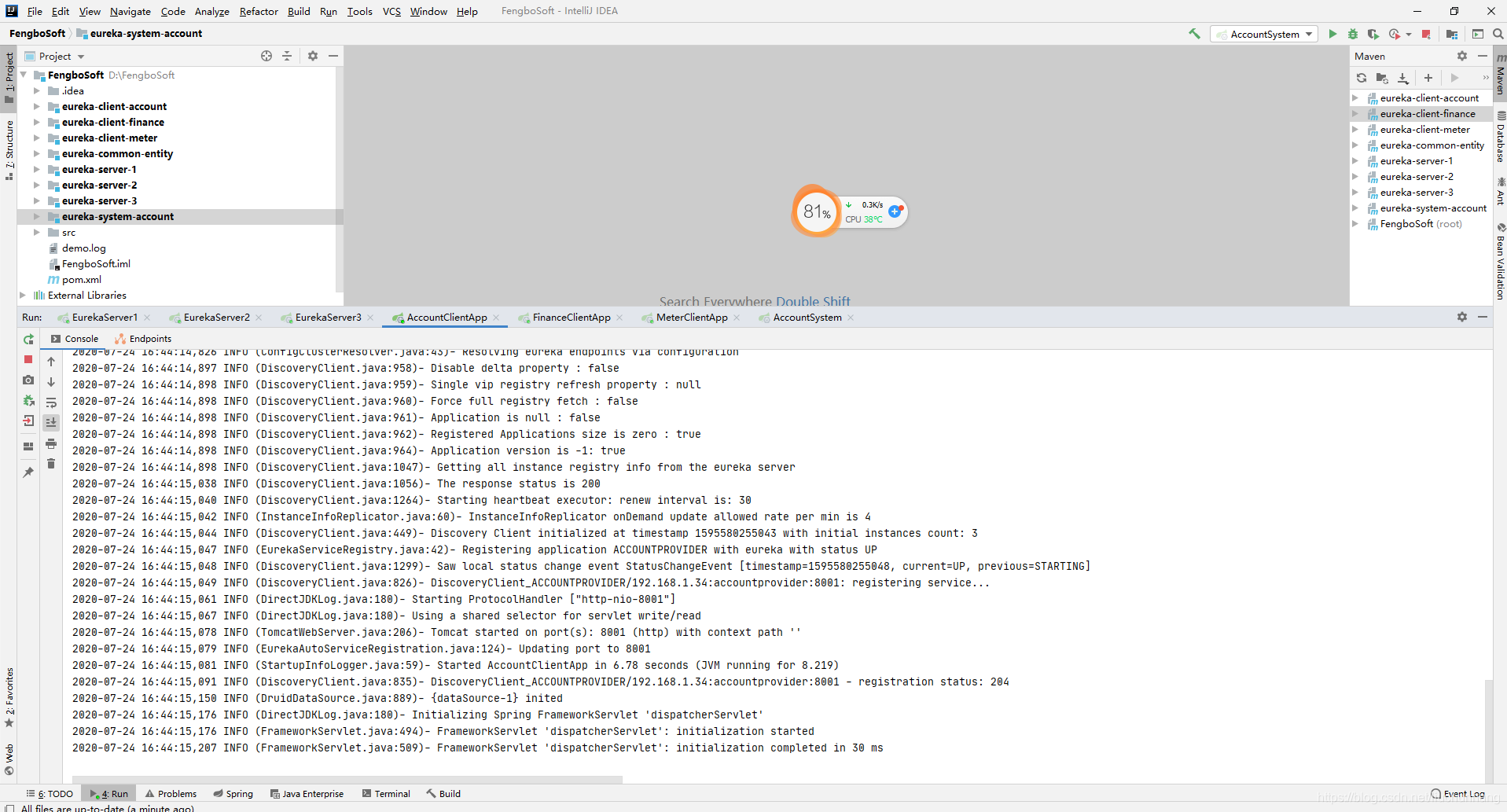Toggle soft-wrap in console
Viewport: 1507px width, 812px height.
coord(51,402)
